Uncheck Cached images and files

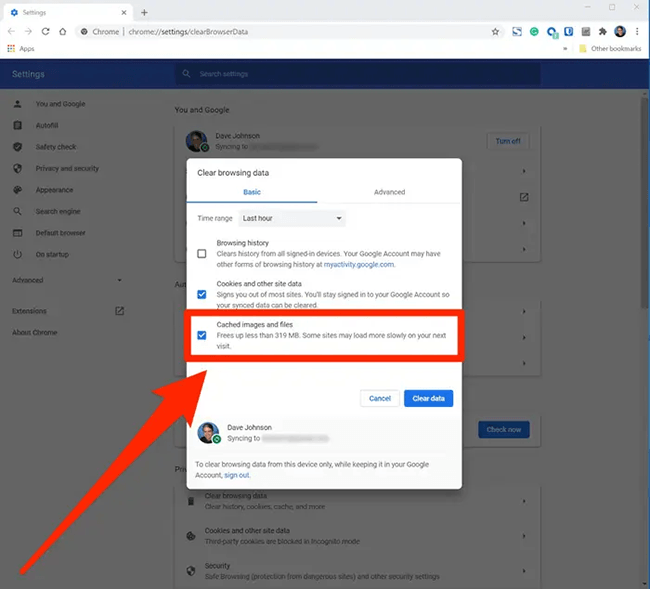click(x=202, y=335)
